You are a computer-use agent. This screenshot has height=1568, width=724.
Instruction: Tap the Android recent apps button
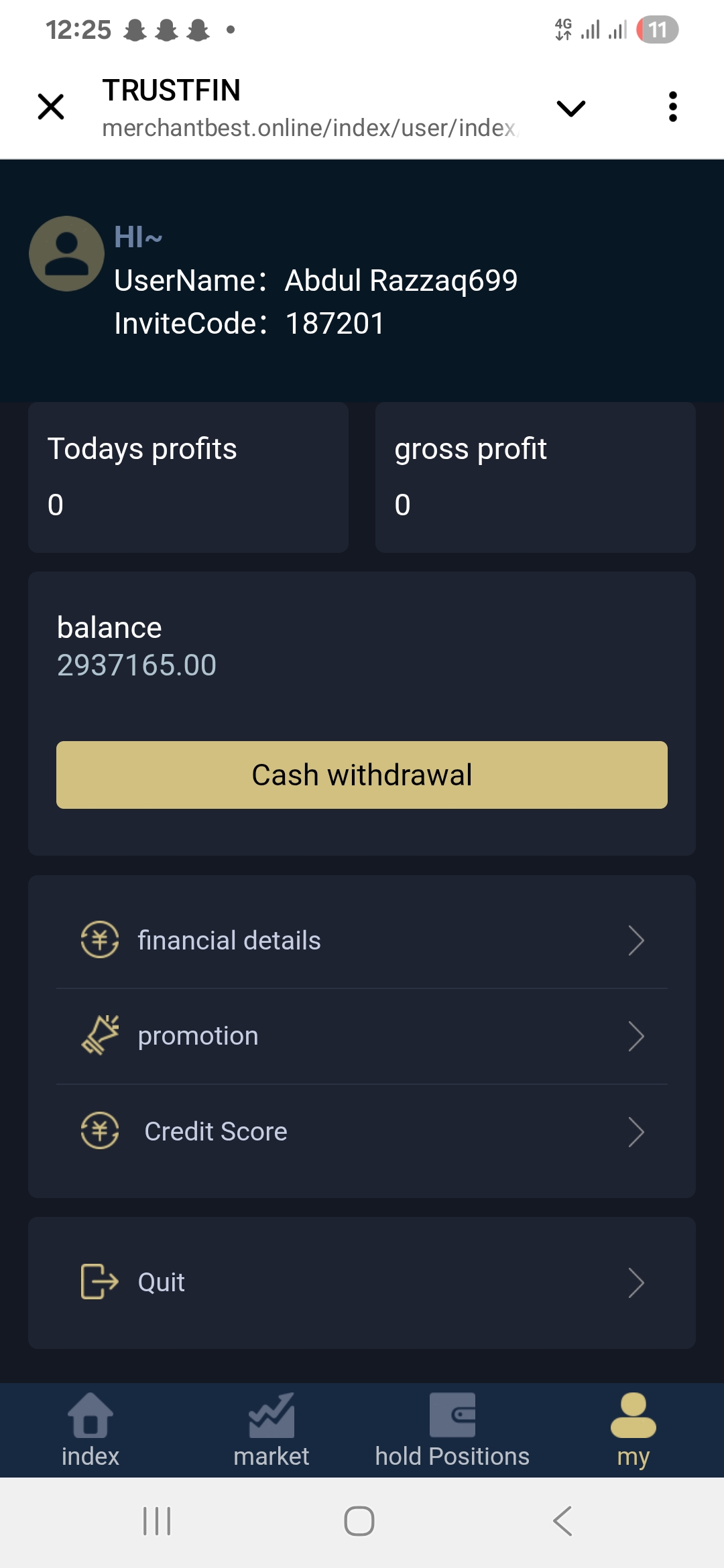pos(157,1521)
